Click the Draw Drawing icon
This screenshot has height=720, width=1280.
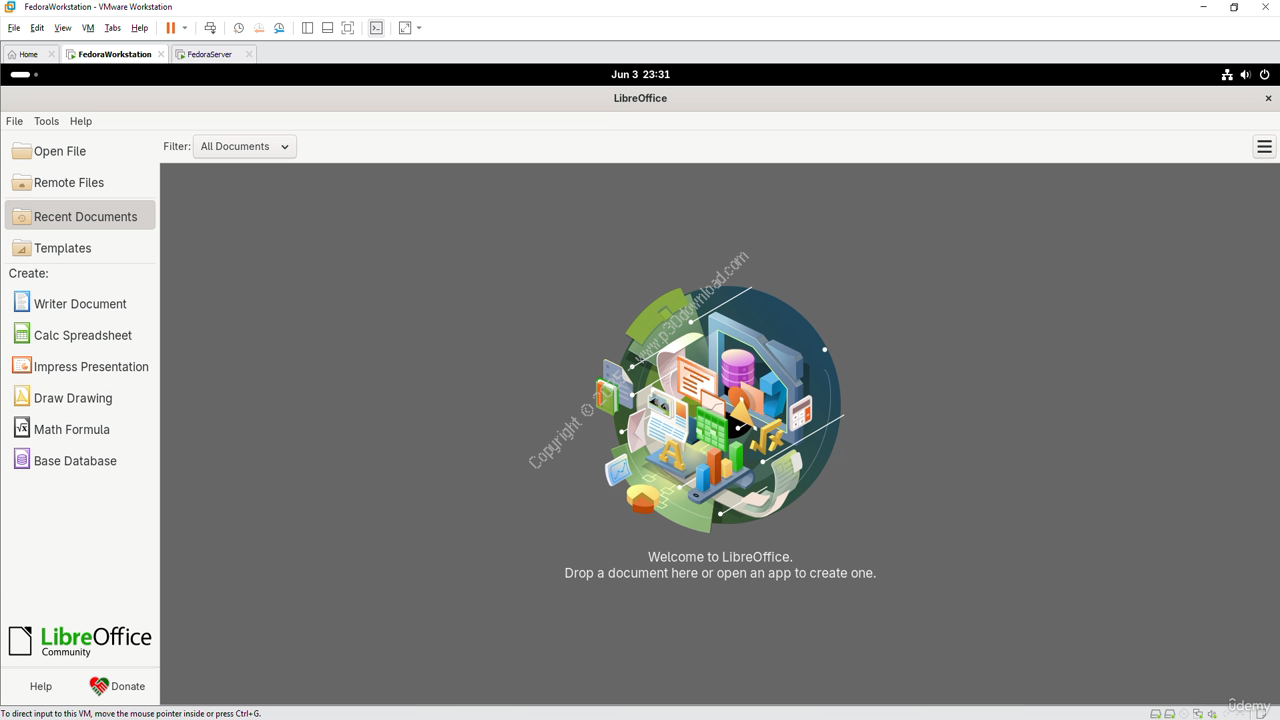(x=21, y=397)
